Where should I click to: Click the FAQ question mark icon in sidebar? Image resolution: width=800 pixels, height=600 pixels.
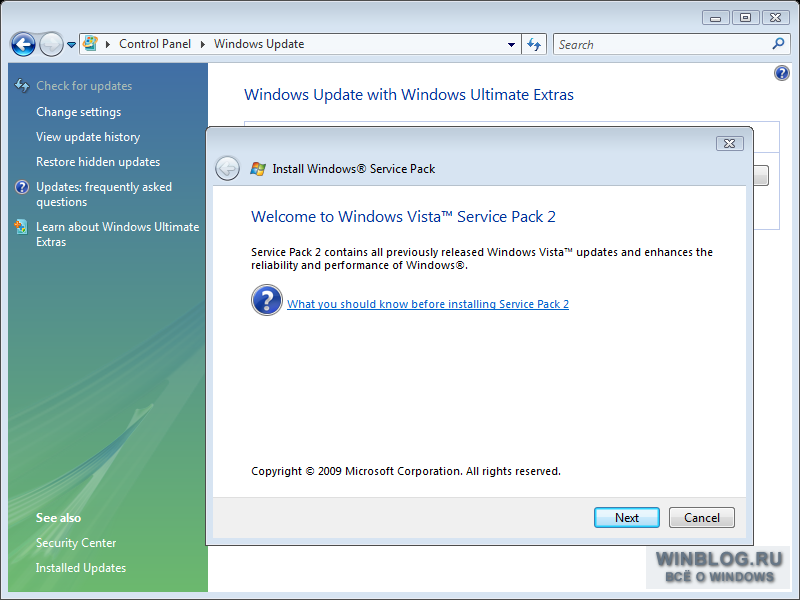click(22, 187)
